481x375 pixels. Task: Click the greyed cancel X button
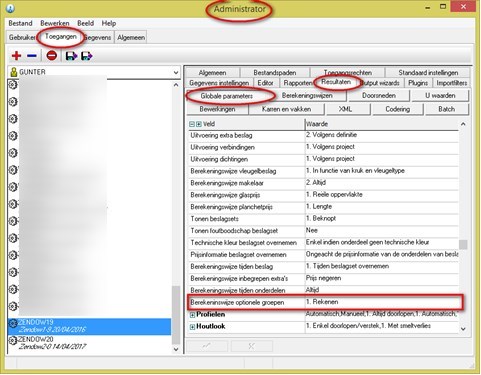click(x=252, y=346)
